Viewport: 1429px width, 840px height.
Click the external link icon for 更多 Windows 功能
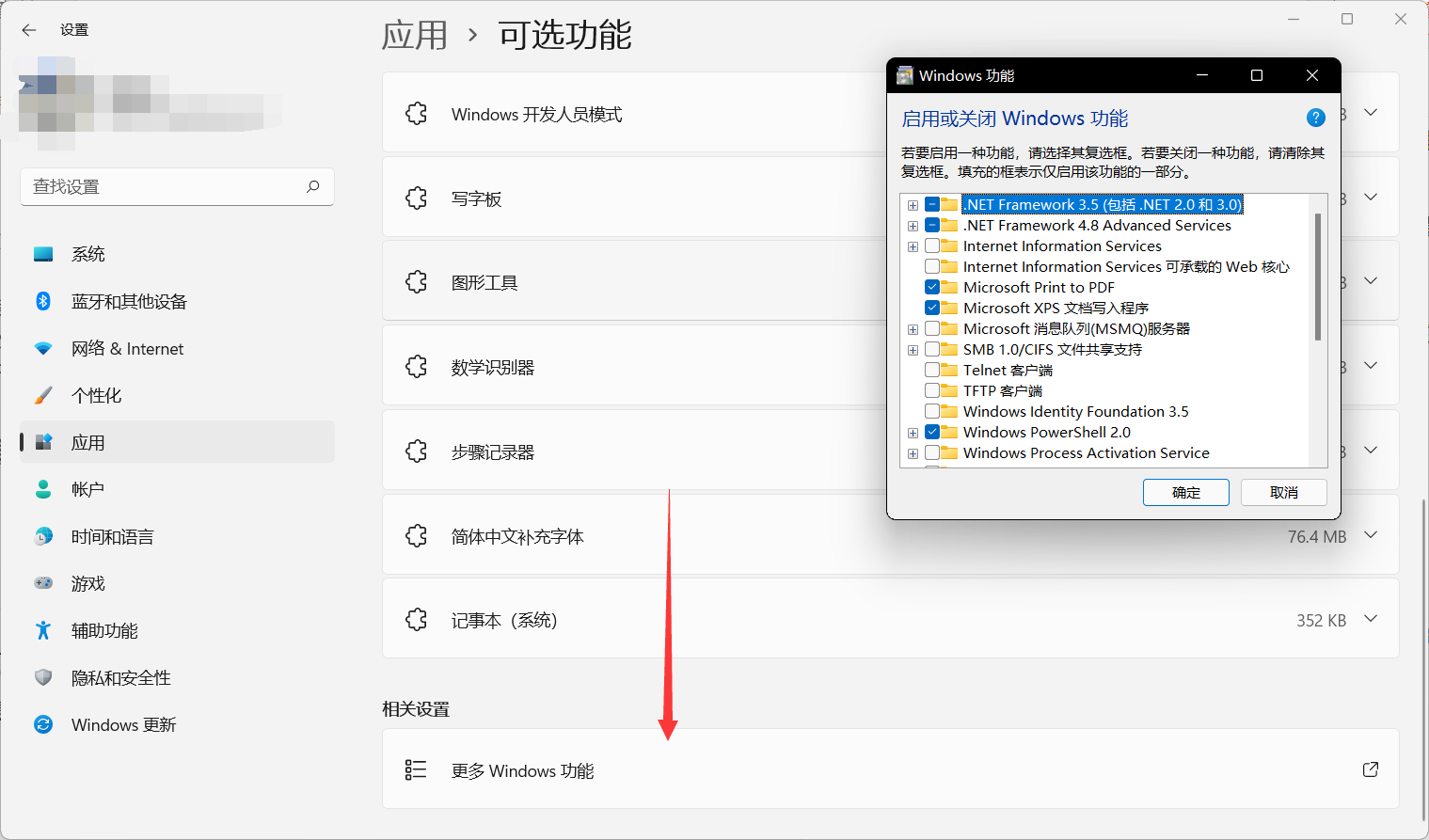click(x=1371, y=769)
